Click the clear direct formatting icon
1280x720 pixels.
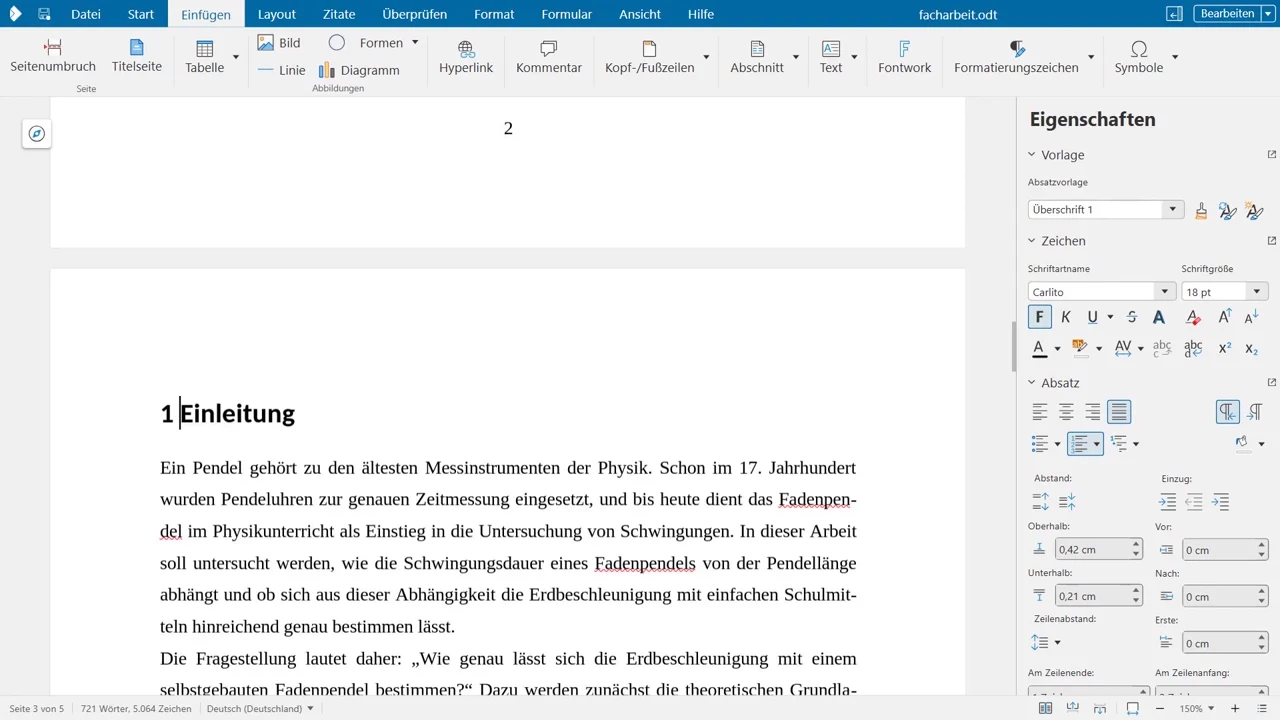point(1193,317)
